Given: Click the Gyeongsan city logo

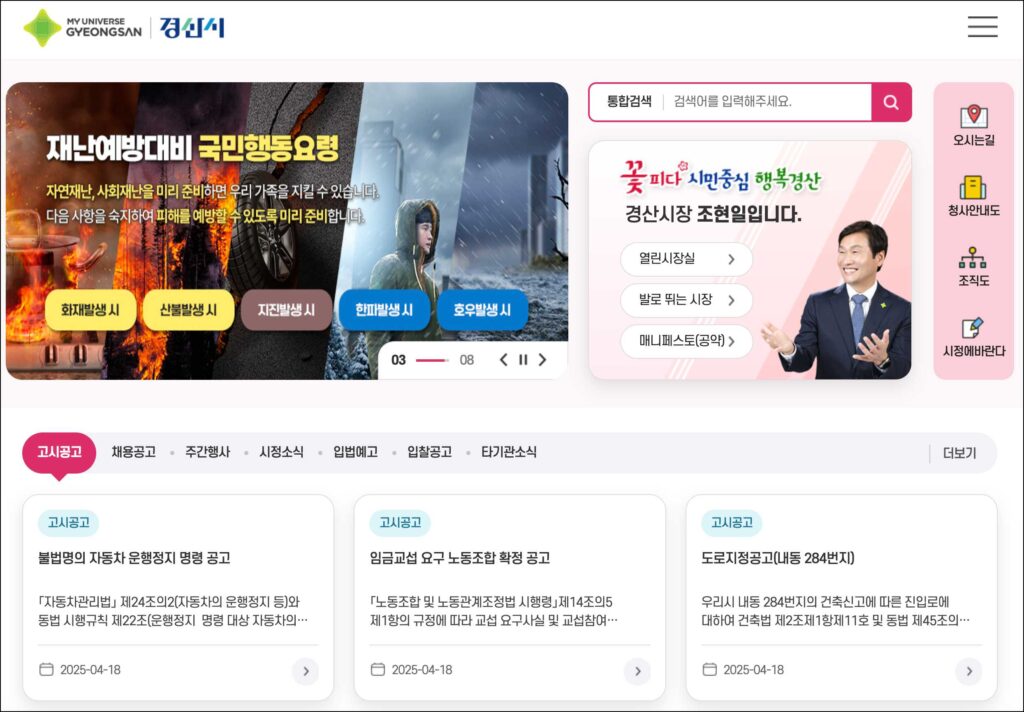Looking at the screenshot, I should [124, 28].
